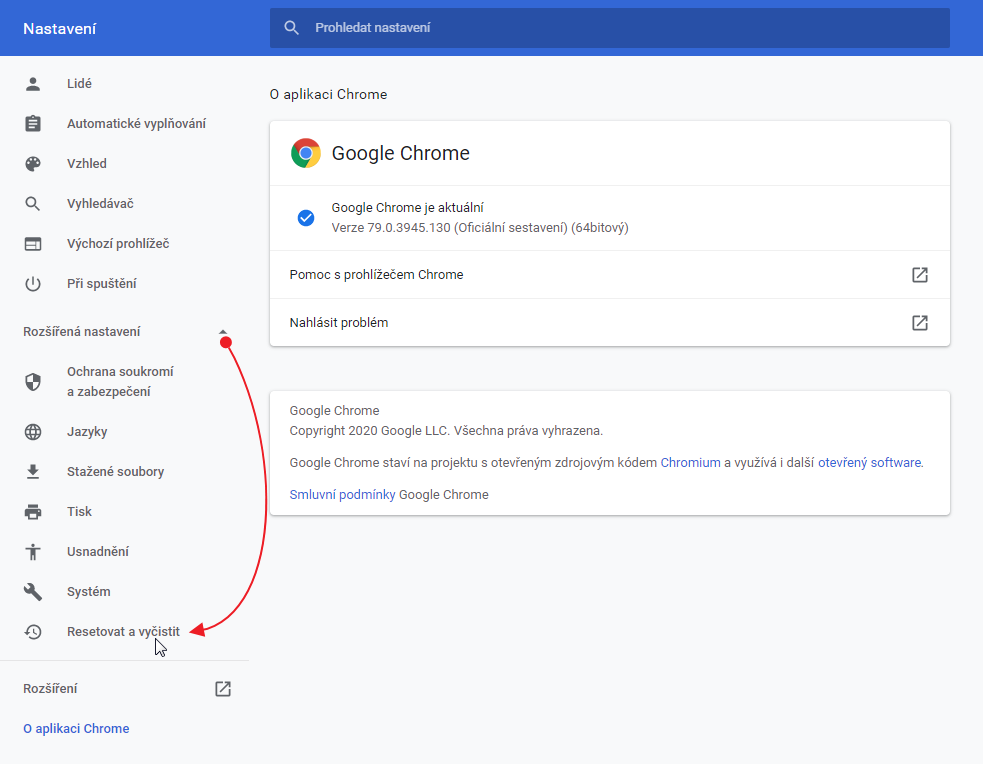Click the power icon for Při spuštění
Image resolution: width=983 pixels, height=764 pixels.
(33, 284)
